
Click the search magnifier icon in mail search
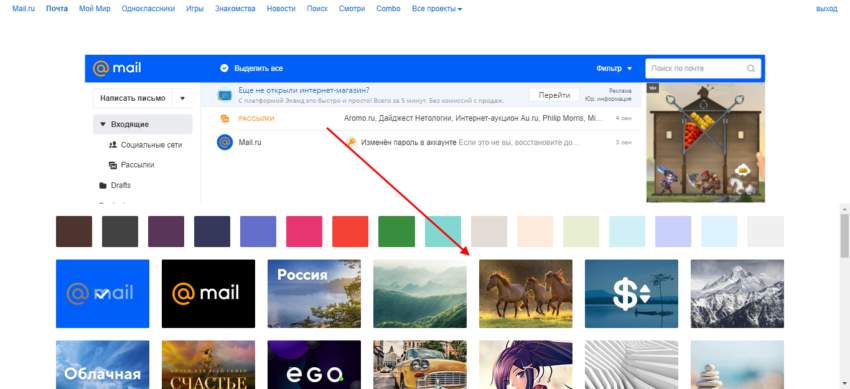[x=751, y=69]
